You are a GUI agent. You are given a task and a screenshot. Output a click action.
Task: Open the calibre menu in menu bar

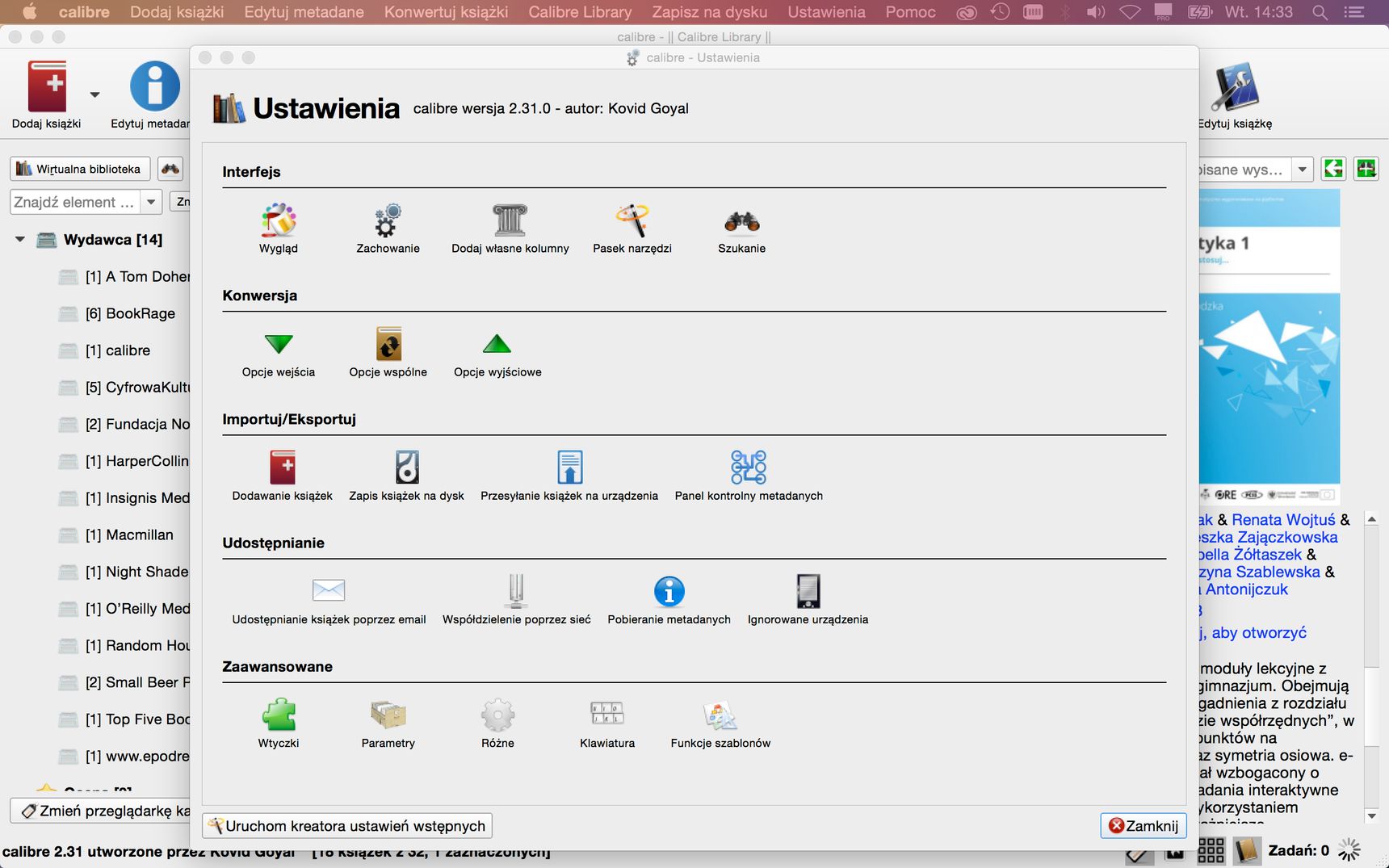(x=84, y=12)
